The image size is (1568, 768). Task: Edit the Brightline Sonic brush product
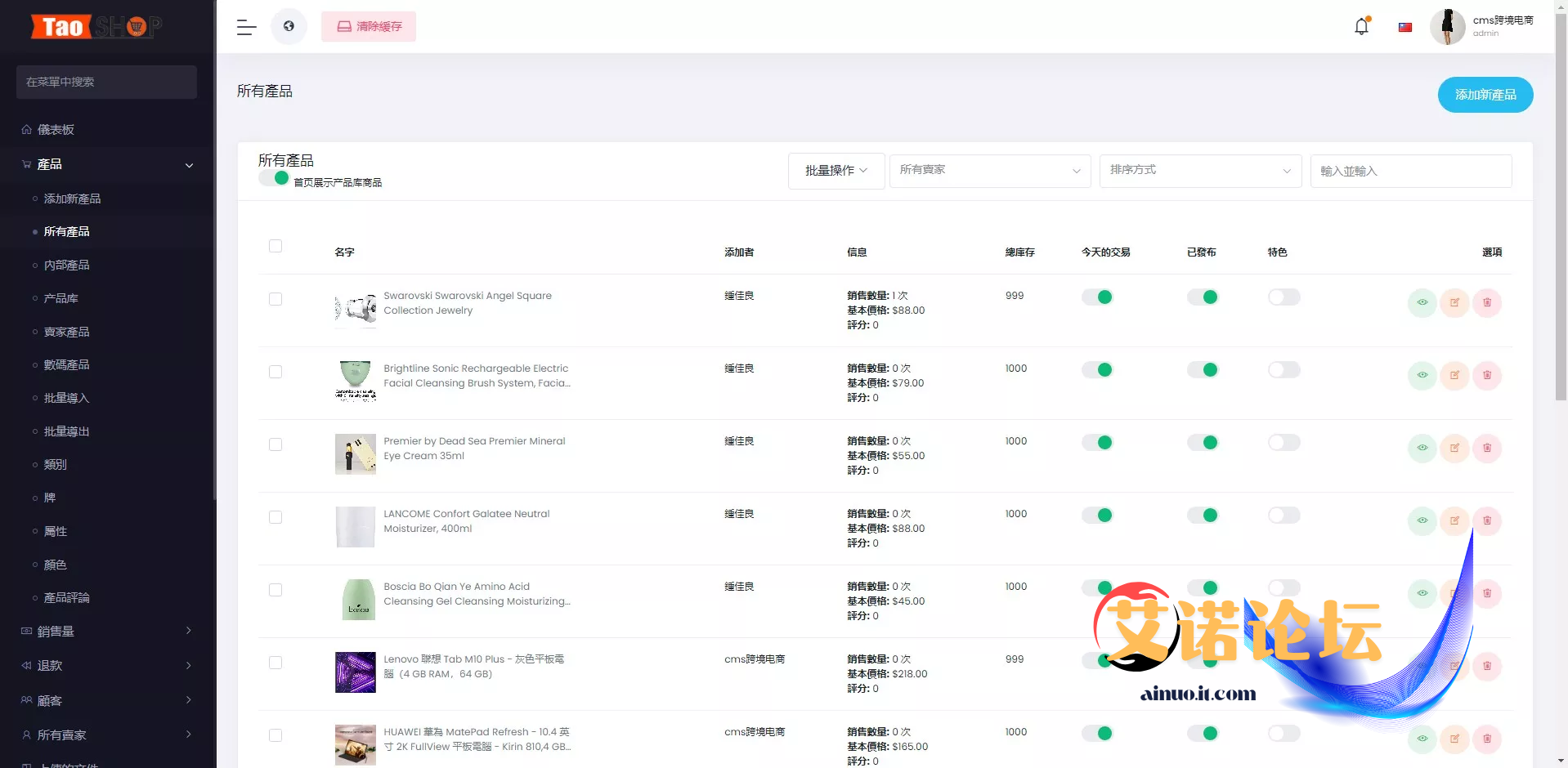pos(1454,375)
